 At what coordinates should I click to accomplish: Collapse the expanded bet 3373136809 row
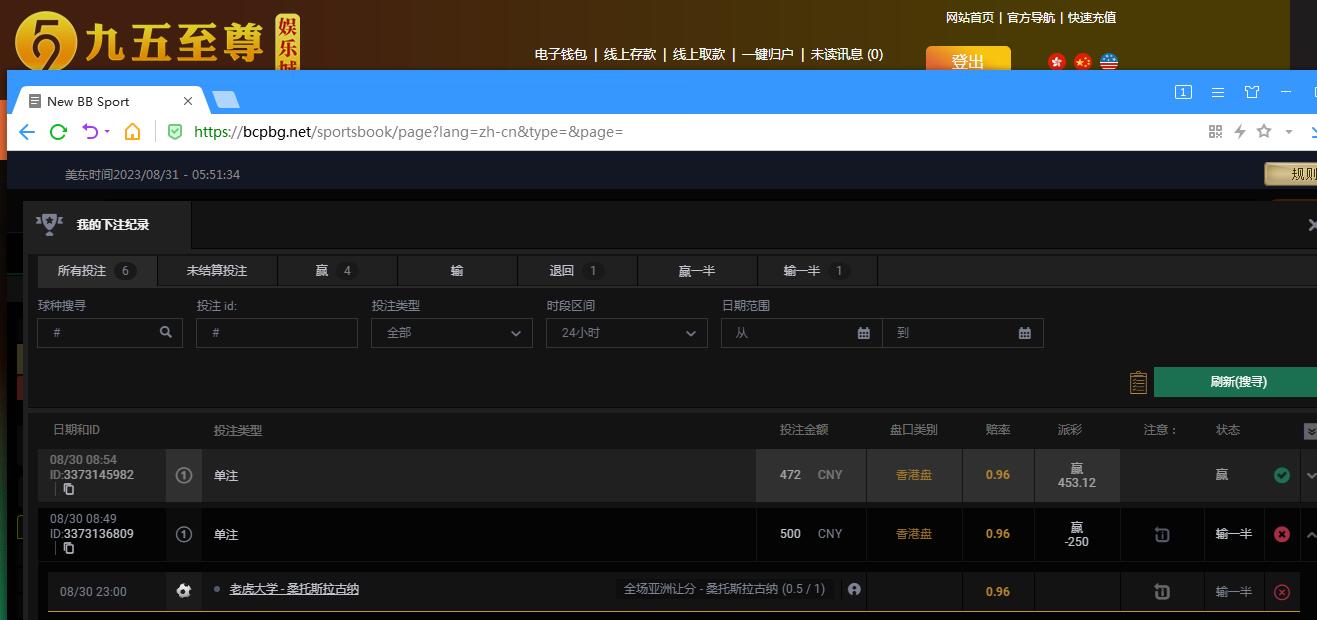pyautogui.click(x=1310, y=534)
